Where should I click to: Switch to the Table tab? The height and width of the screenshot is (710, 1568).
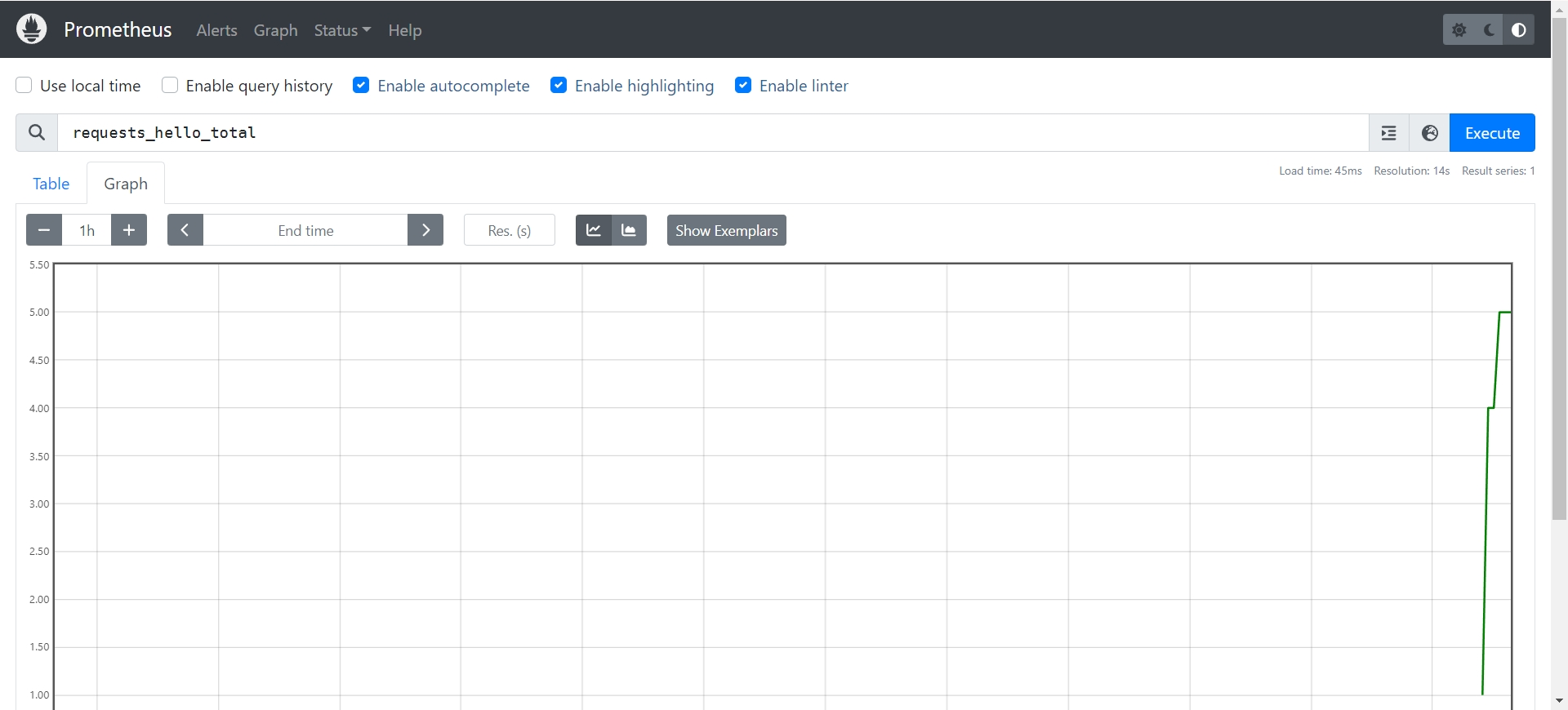tap(51, 184)
